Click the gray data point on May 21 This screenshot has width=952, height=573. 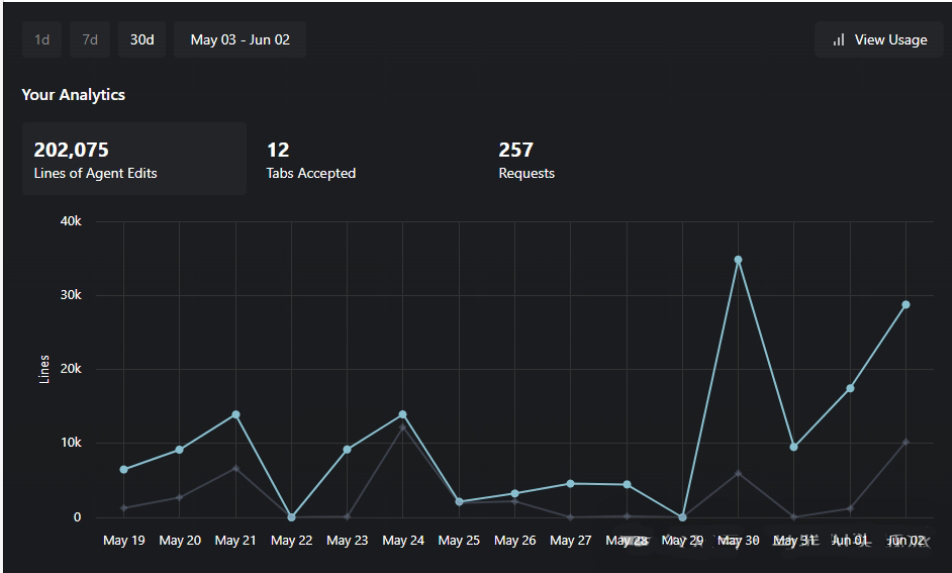point(235,468)
